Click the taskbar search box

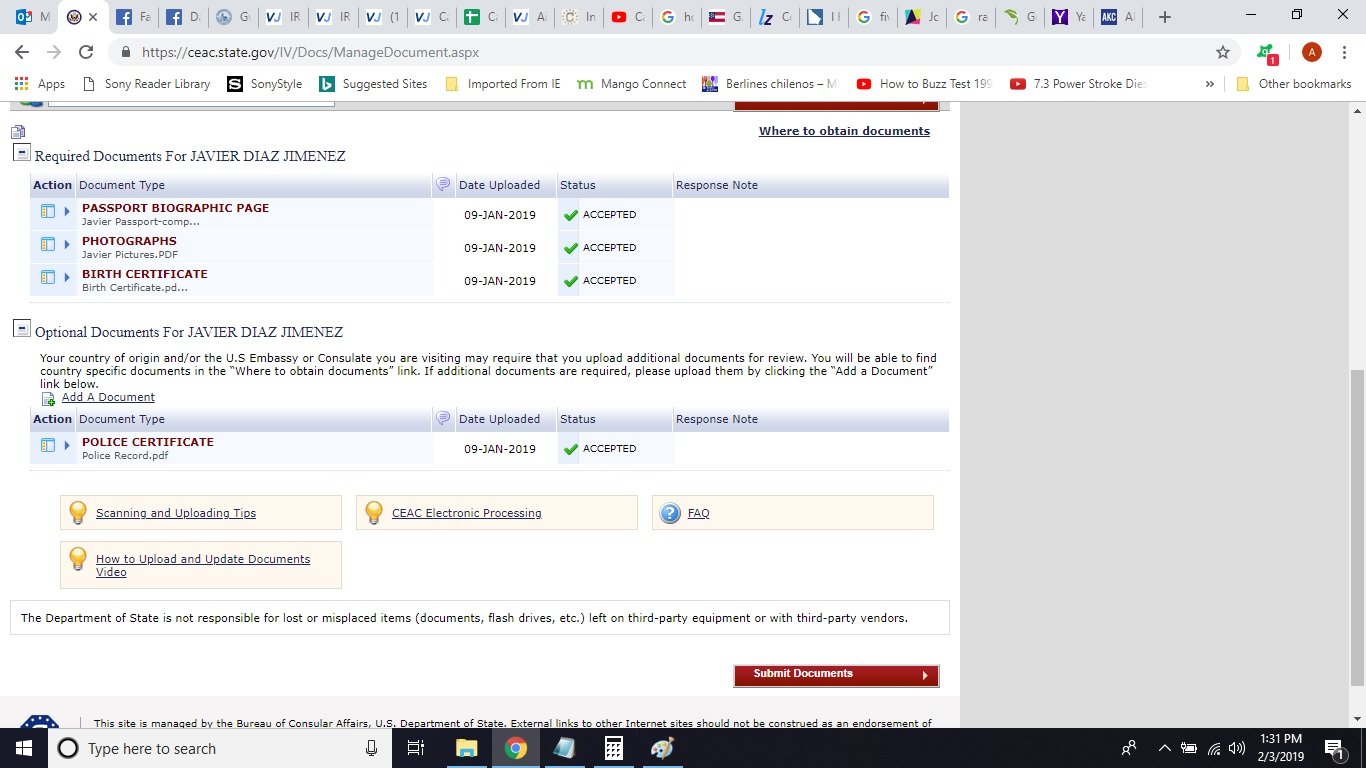click(220, 748)
